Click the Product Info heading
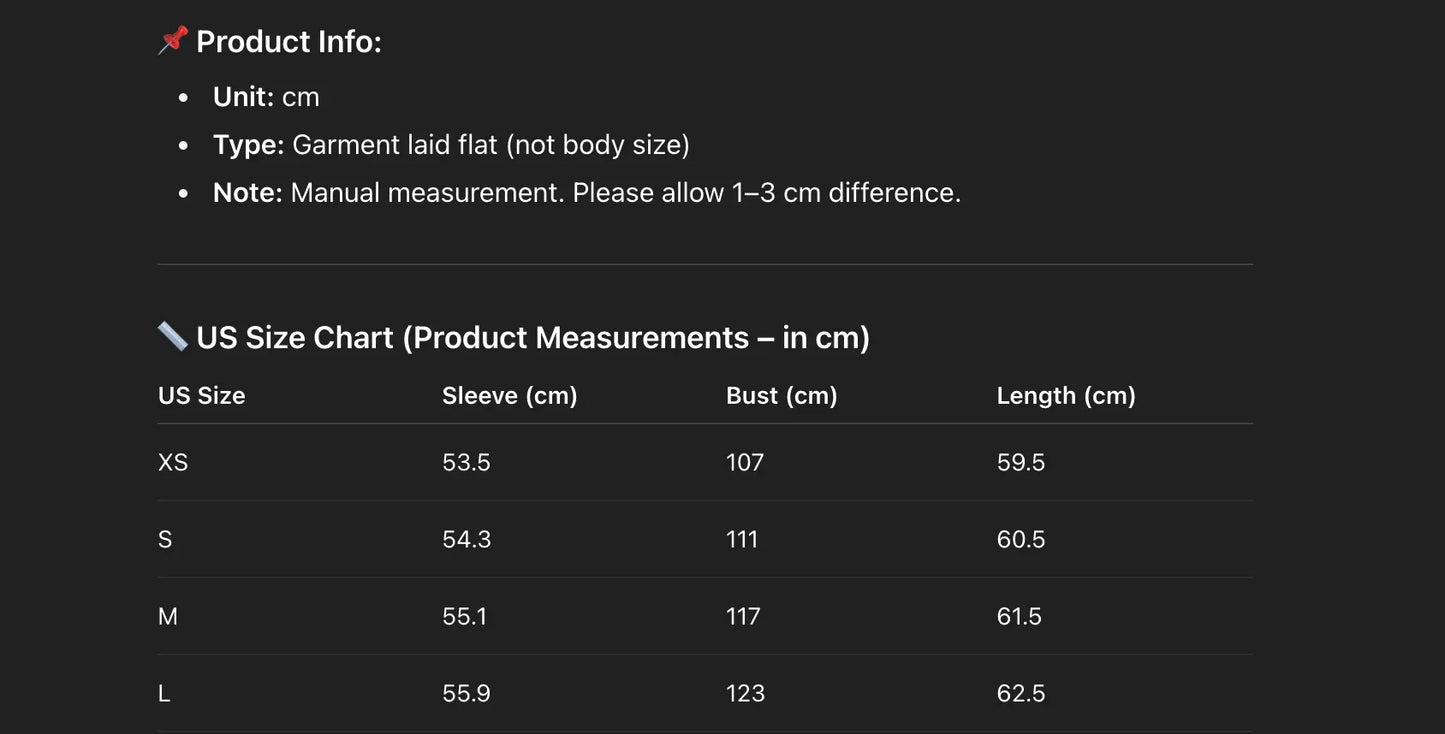The width and height of the screenshot is (1445, 734). 289,42
